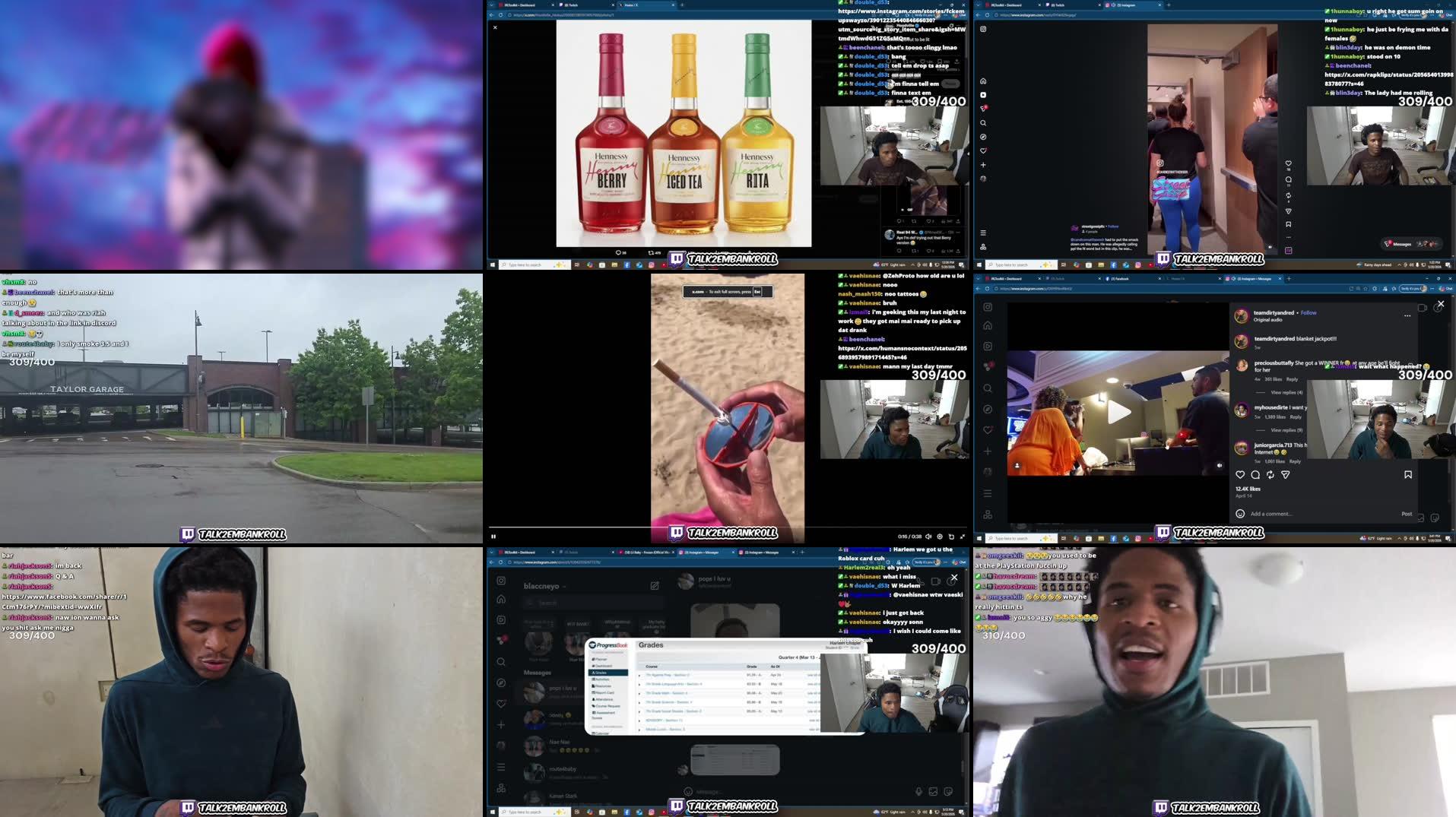This screenshot has width=1456, height=817.
Task: Compose new message beside blaccneyo header
Action: [x=655, y=586]
